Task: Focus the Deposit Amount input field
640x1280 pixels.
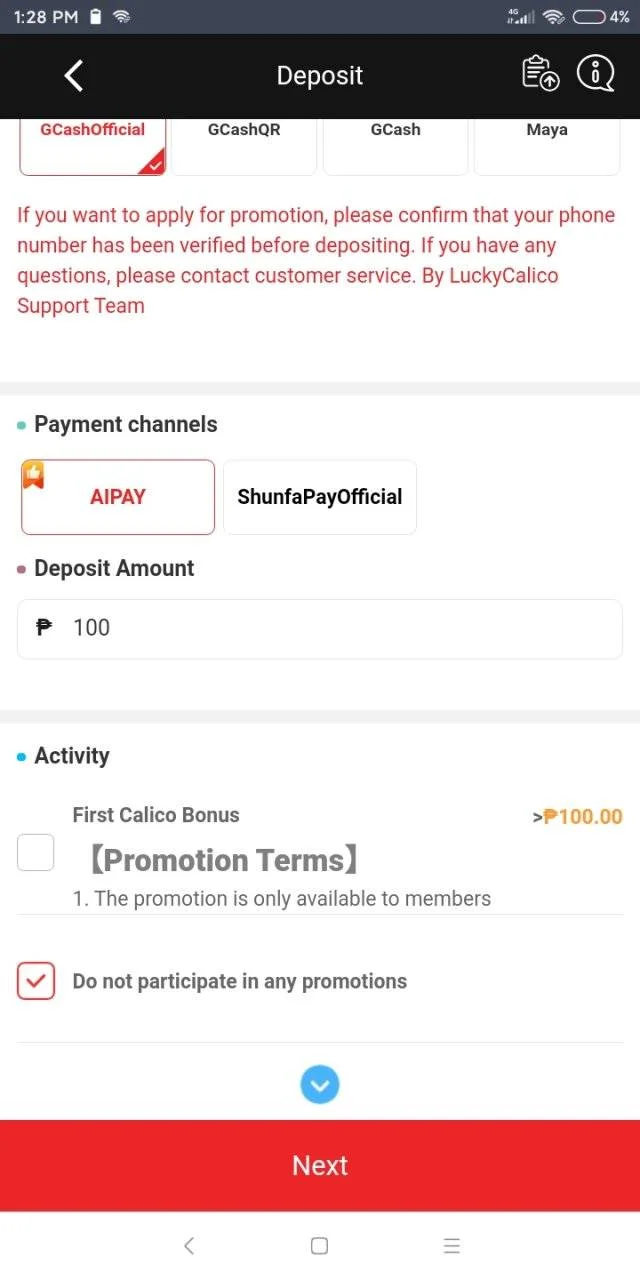Action: 320,629
